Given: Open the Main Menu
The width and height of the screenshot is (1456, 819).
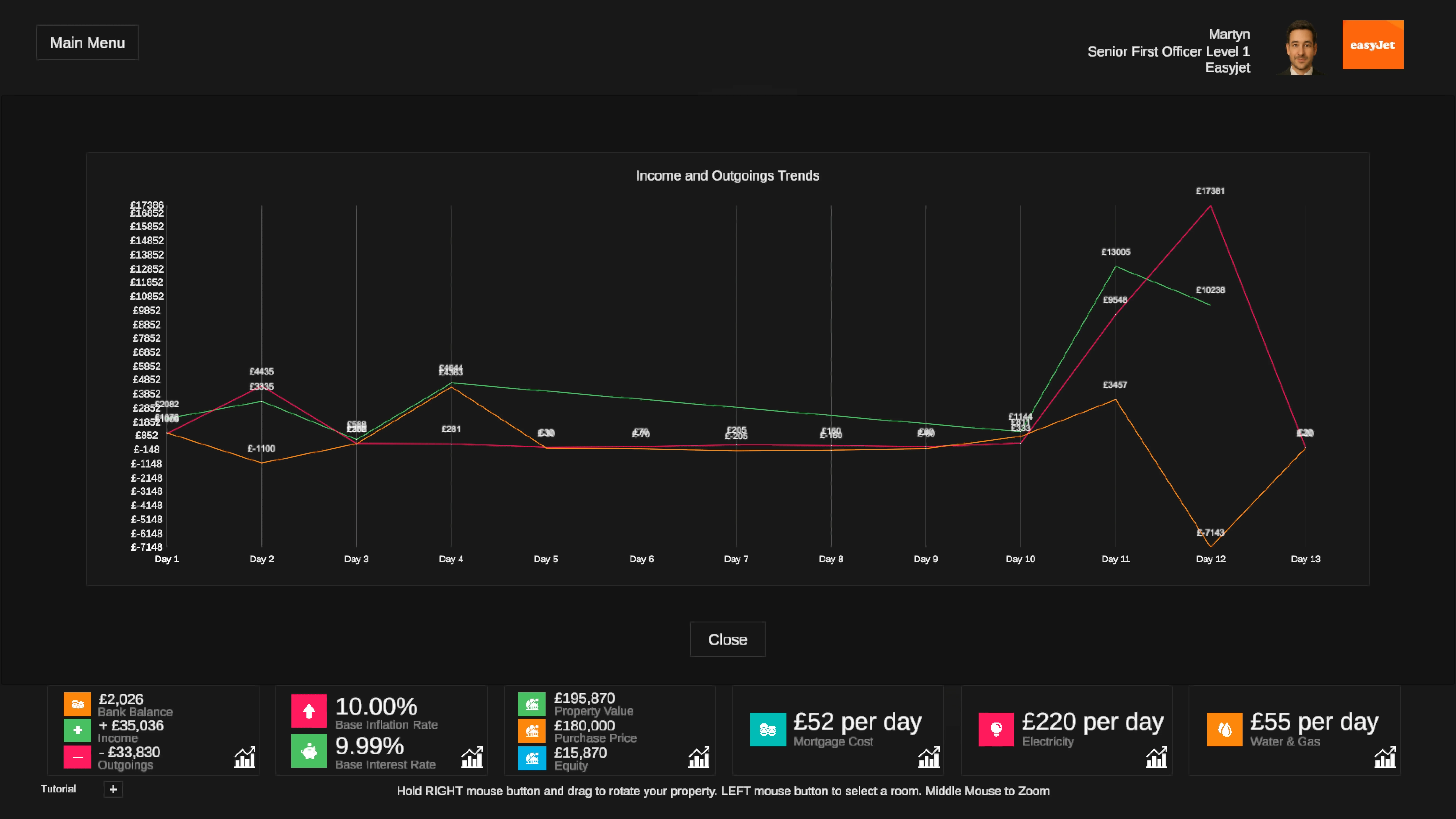Looking at the screenshot, I should [x=88, y=42].
